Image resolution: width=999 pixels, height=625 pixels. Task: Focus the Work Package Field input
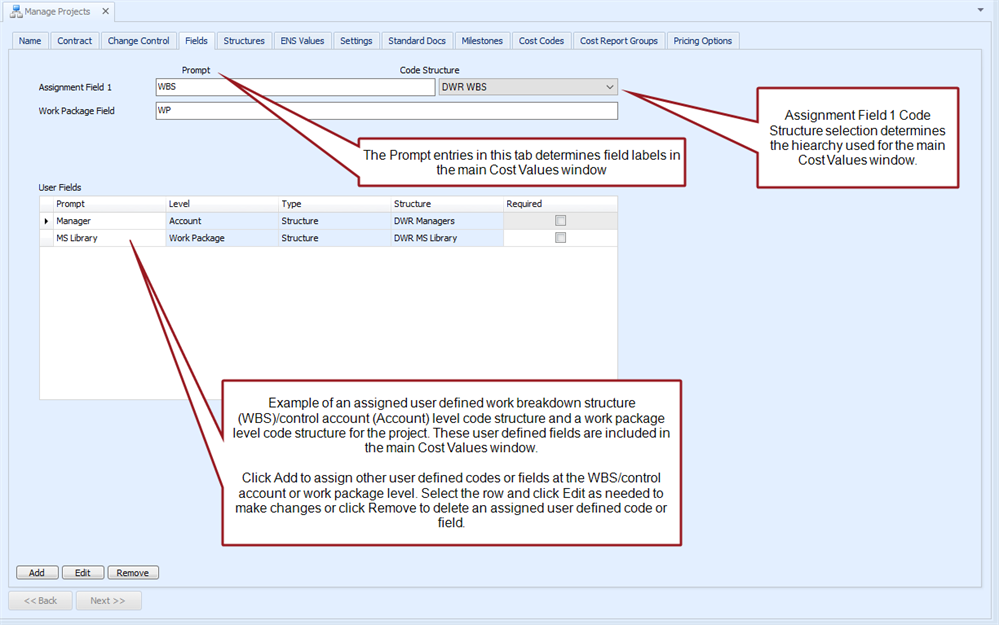click(x=385, y=111)
